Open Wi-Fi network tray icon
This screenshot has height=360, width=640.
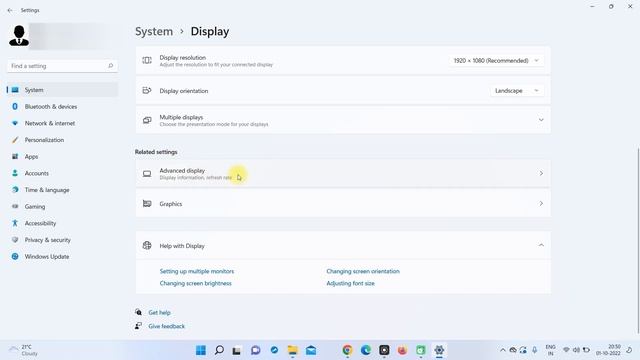(566, 350)
